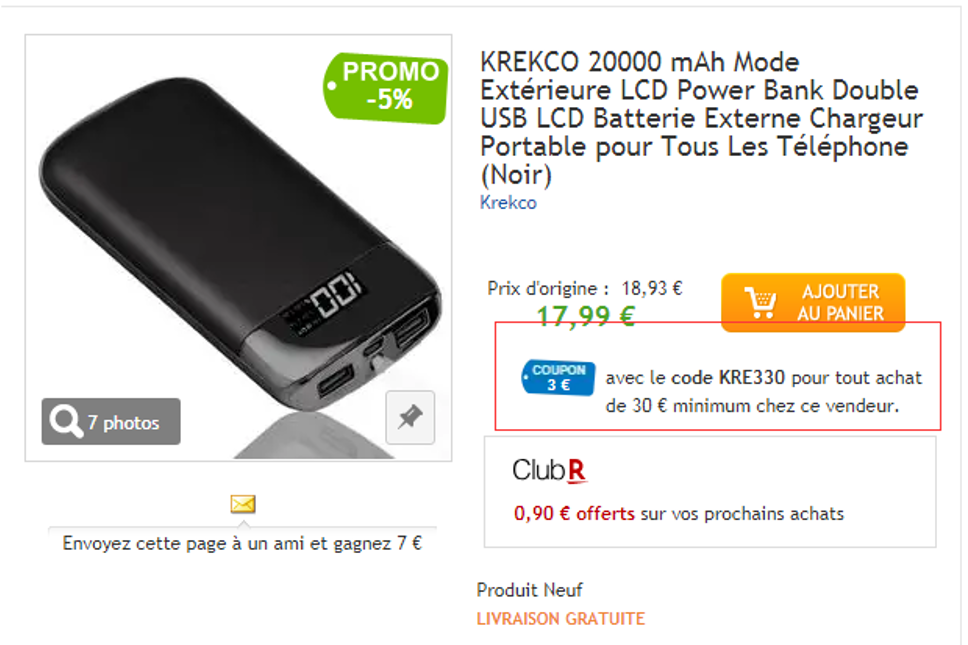Open the Krekco brand link
This screenshot has height=645, width=968.
pyautogui.click(x=508, y=202)
